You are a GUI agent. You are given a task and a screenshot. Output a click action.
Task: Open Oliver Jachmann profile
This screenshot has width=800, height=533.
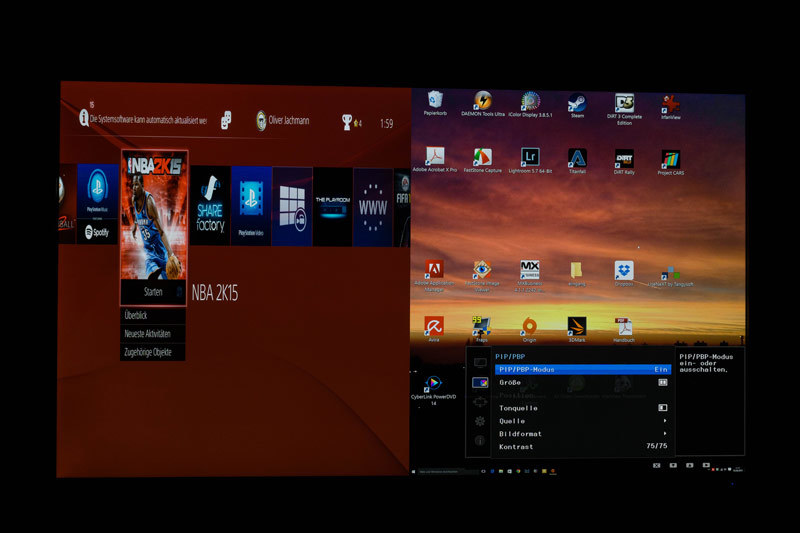(x=283, y=121)
